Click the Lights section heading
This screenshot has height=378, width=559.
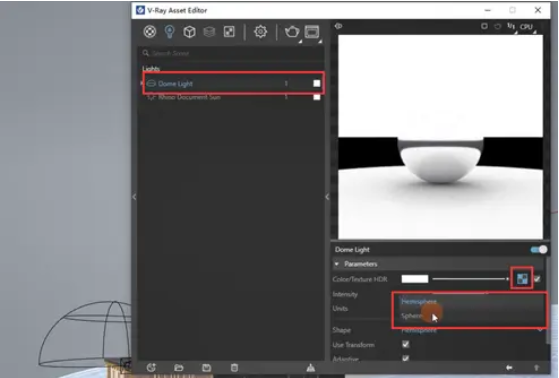coord(151,68)
